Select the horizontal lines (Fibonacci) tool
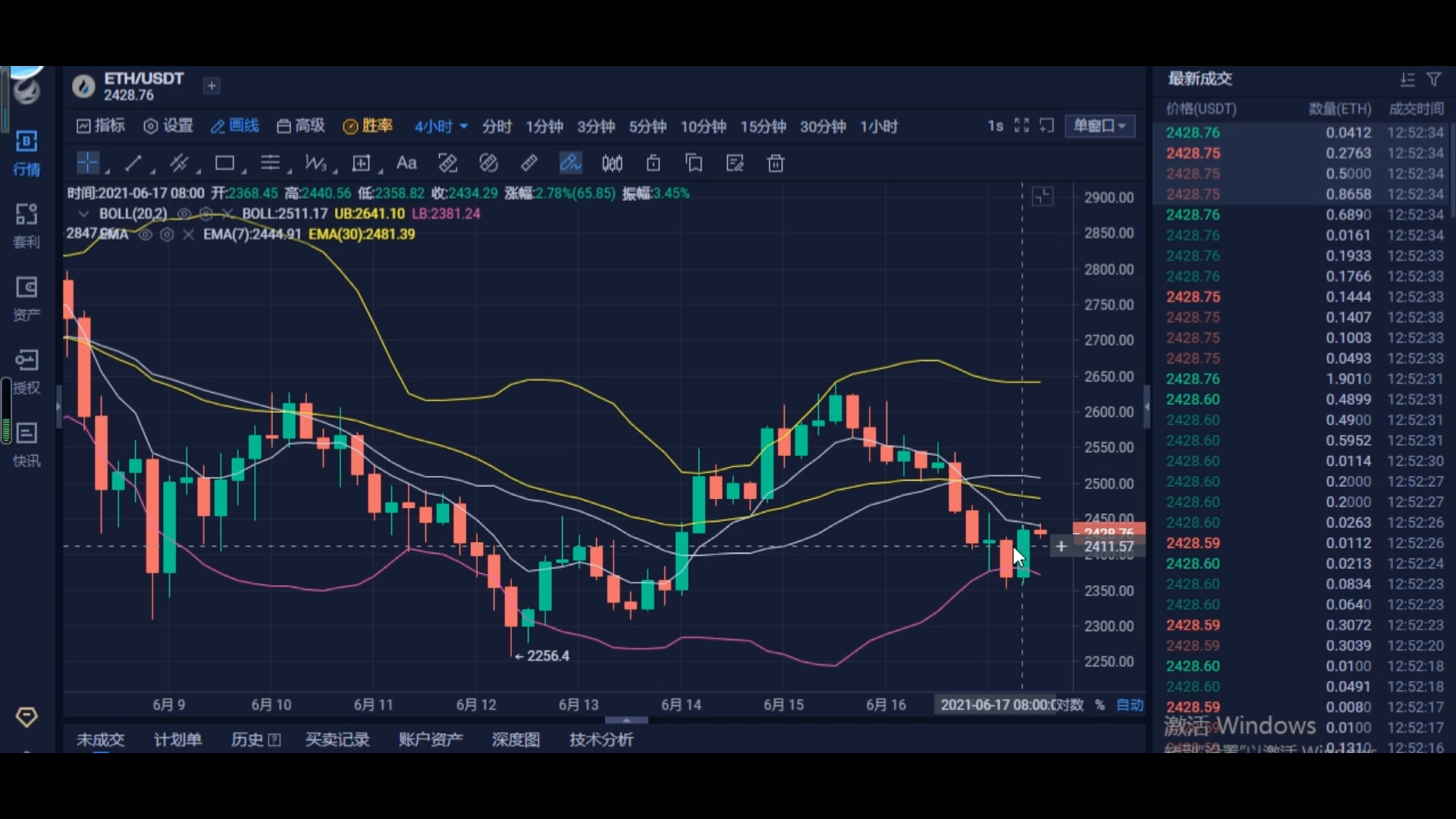 point(270,162)
